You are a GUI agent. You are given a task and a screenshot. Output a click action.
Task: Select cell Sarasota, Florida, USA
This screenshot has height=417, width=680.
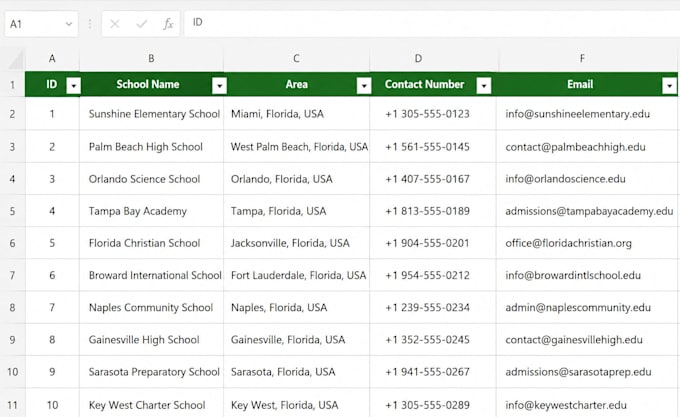point(297,372)
